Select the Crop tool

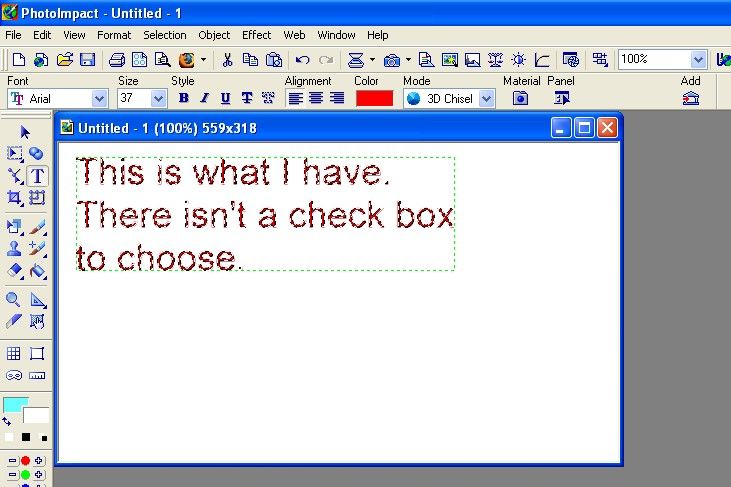point(14,198)
